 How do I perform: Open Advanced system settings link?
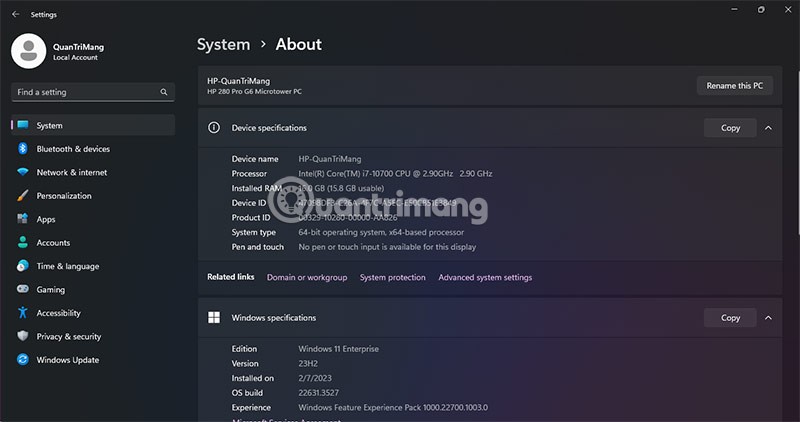click(485, 277)
